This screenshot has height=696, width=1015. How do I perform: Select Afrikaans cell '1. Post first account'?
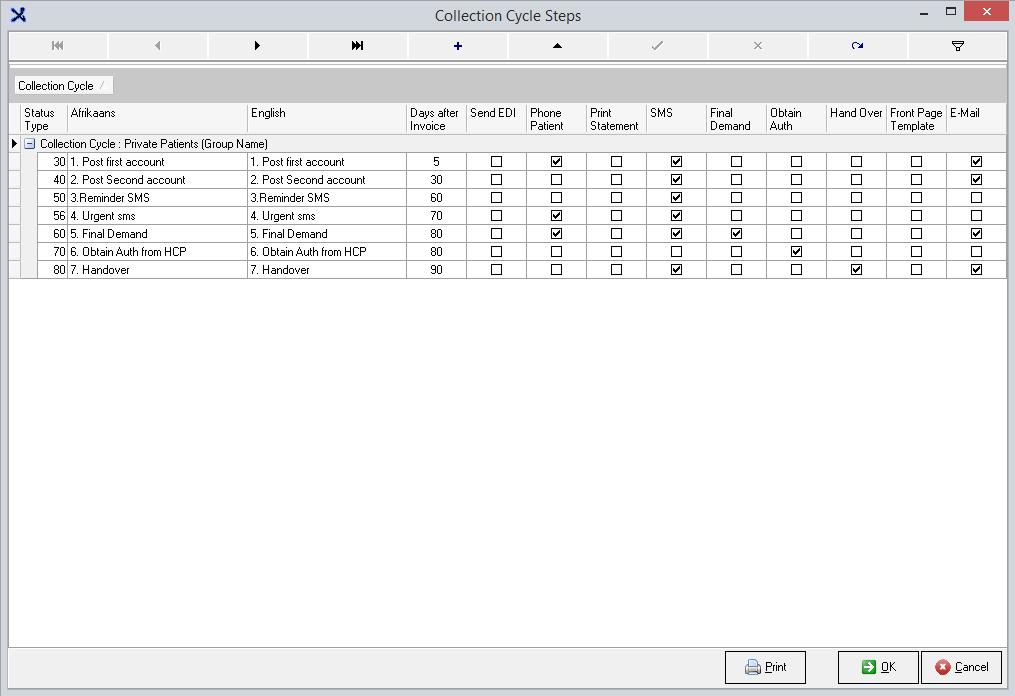click(157, 162)
